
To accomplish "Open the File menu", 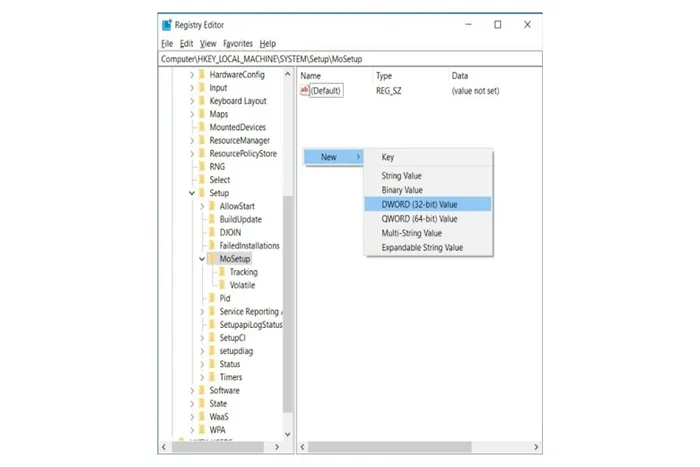I will pyautogui.click(x=167, y=43).
